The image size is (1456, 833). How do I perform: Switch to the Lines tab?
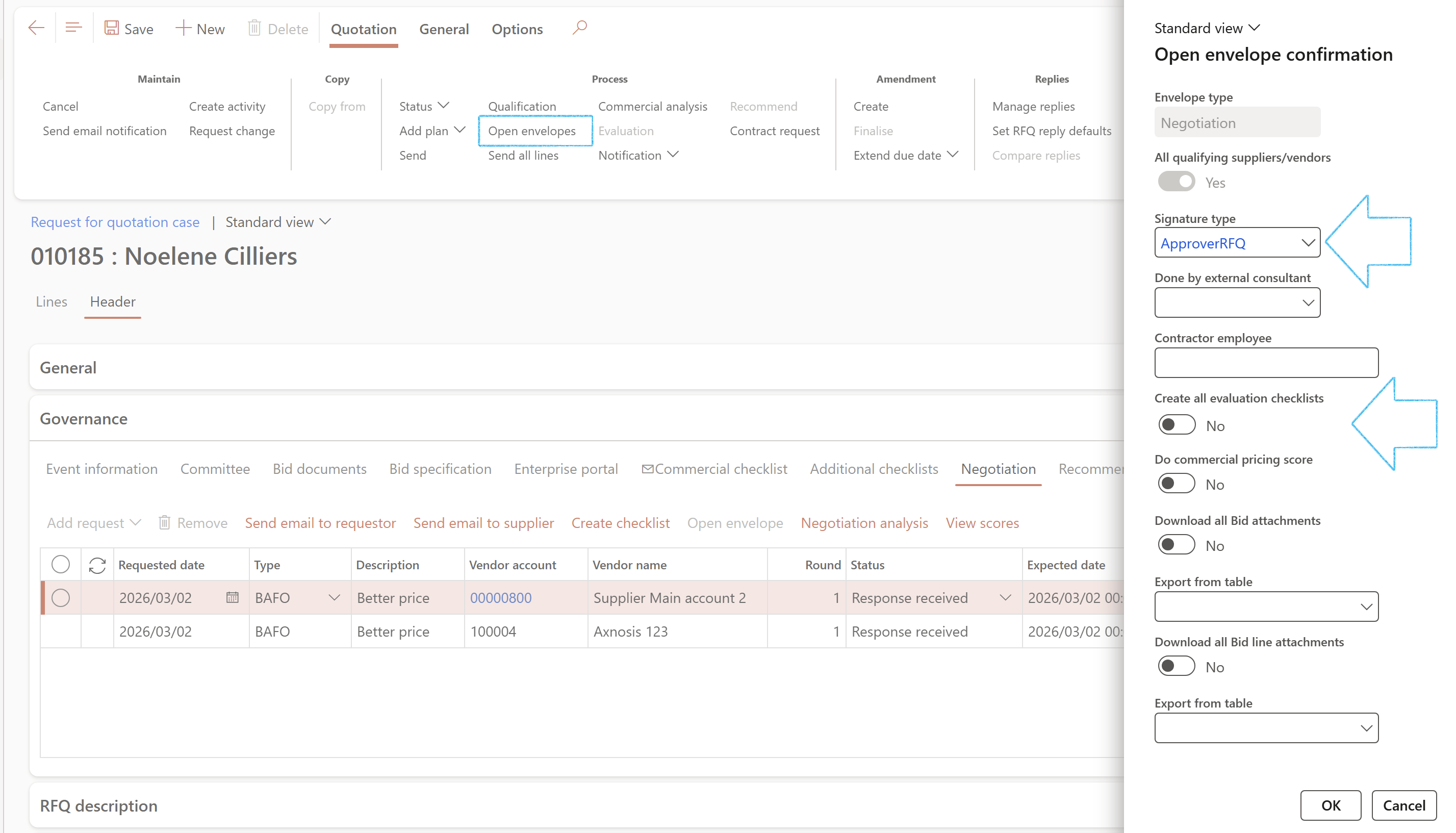click(x=52, y=302)
